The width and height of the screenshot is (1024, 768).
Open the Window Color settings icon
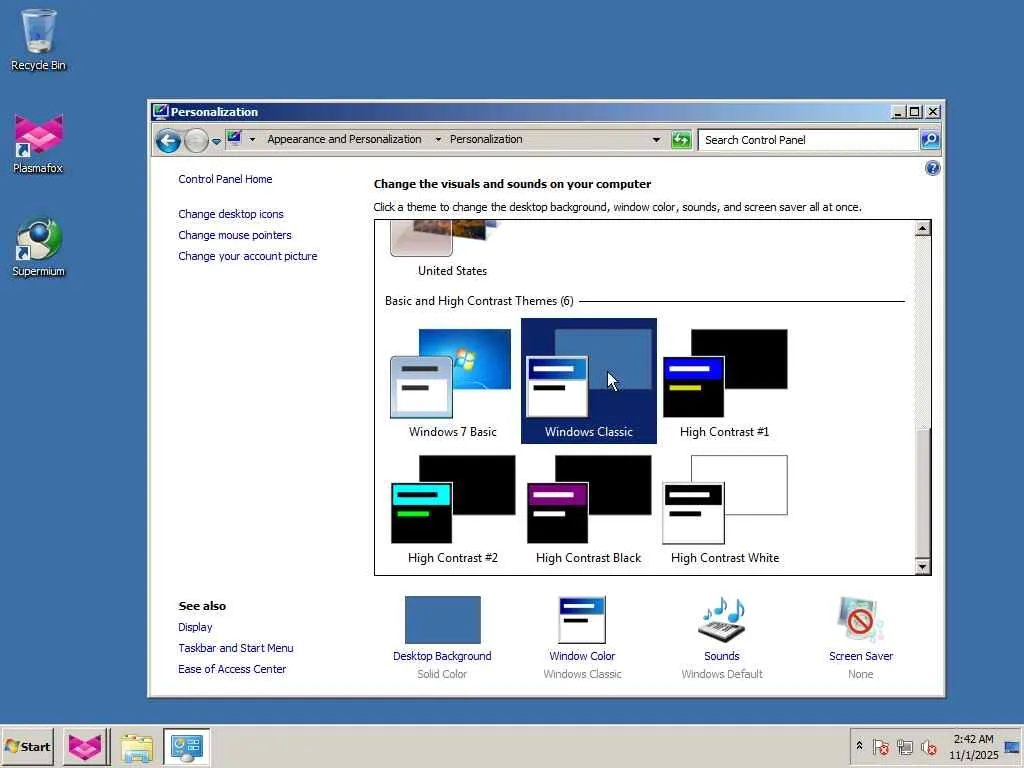coord(582,620)
